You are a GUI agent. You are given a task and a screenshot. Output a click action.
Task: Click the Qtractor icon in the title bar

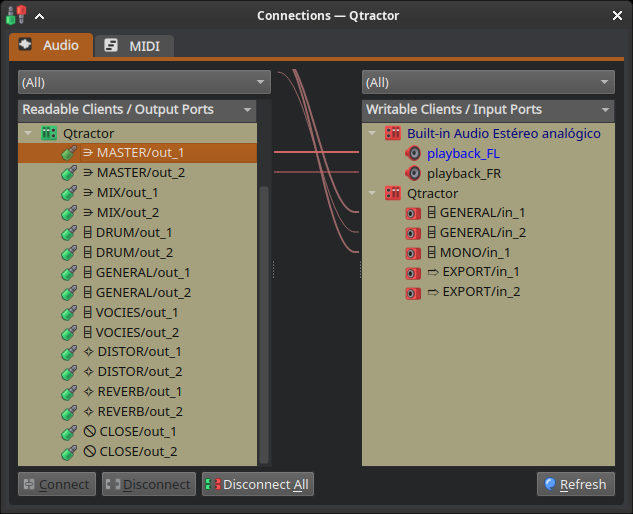click(16, 16)
